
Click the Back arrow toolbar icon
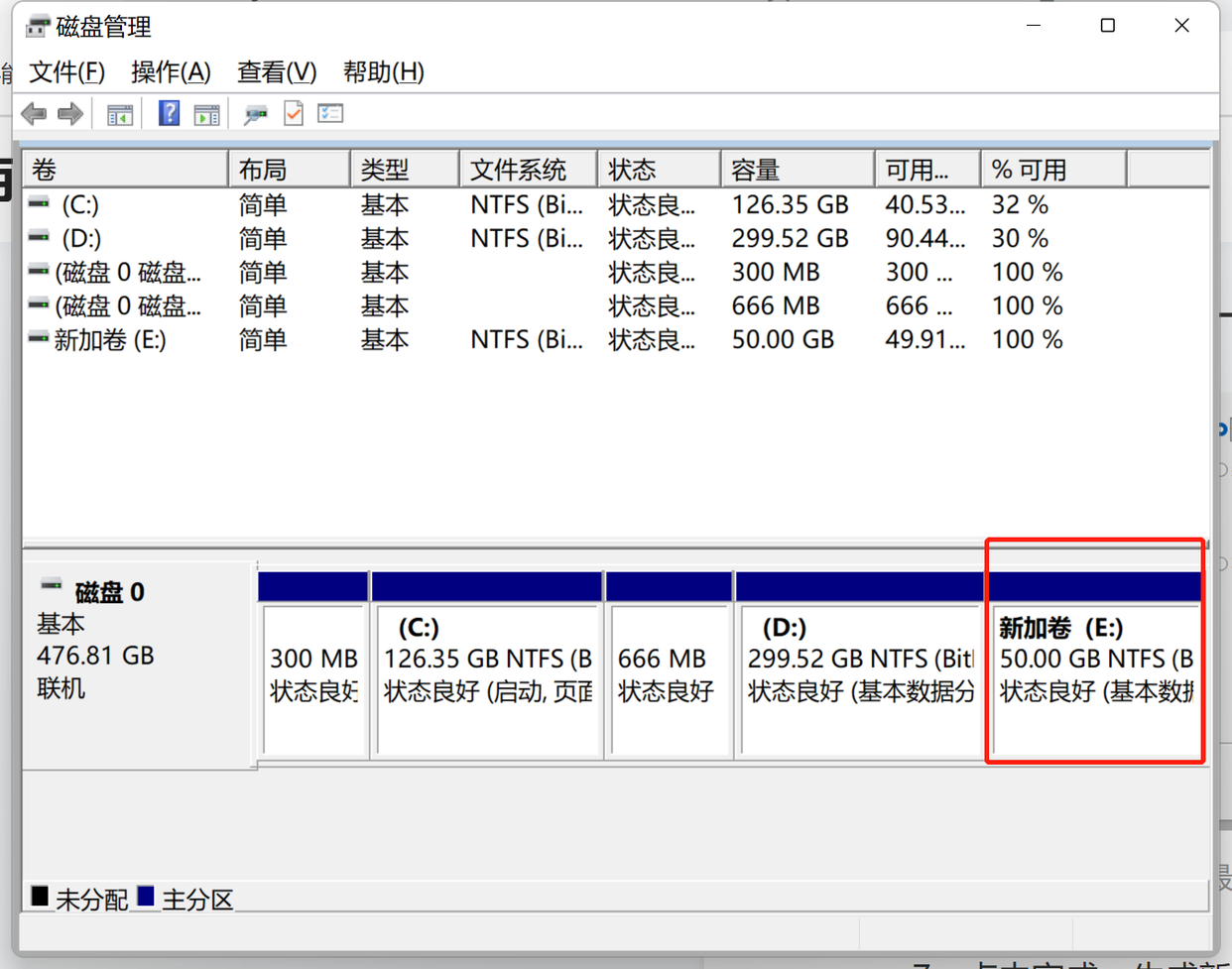tap(34, 114)
